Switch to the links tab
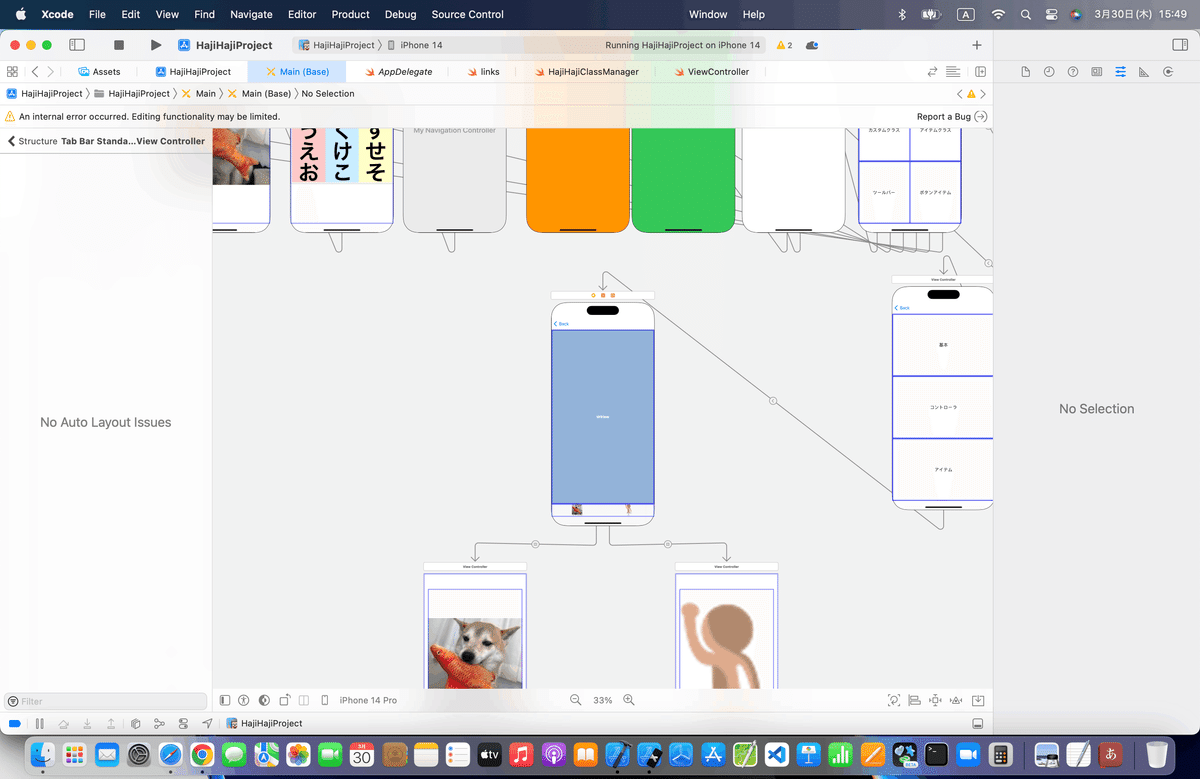 tap(483, 72)
